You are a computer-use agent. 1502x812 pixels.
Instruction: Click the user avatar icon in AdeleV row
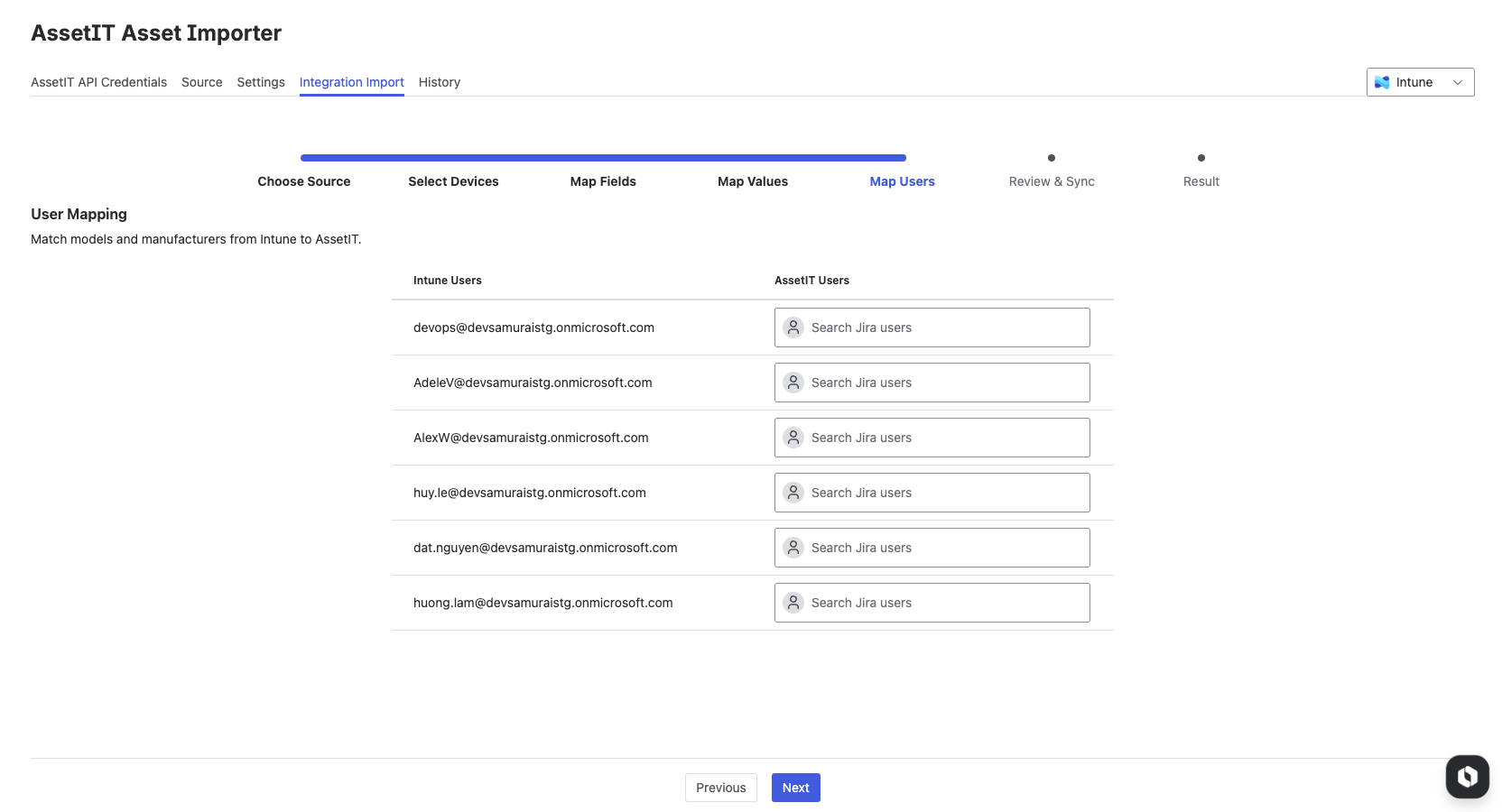click(793, 383)
